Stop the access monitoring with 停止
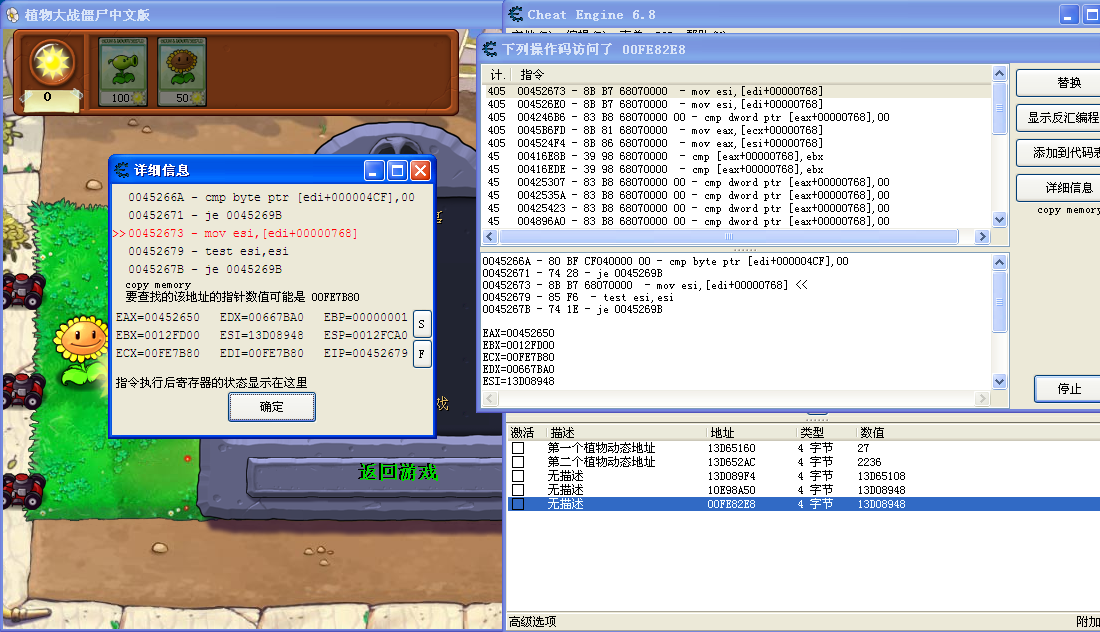 [1068, 389]
